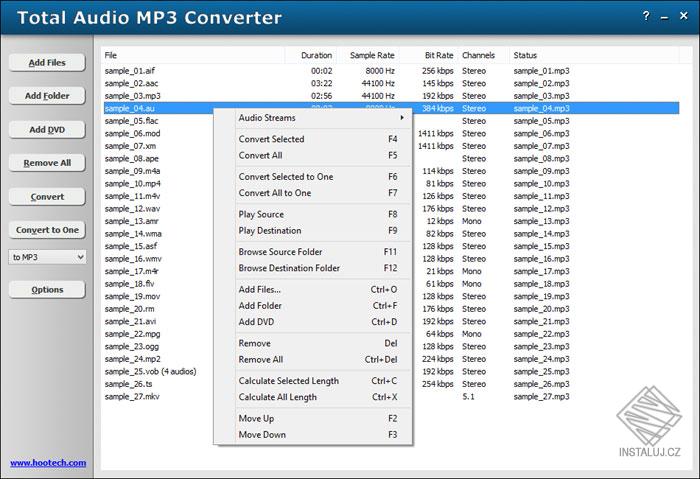Select the file sample_18.flv
Image resolution: width=700 pixels, height=479 pixels.
point(129,283)
